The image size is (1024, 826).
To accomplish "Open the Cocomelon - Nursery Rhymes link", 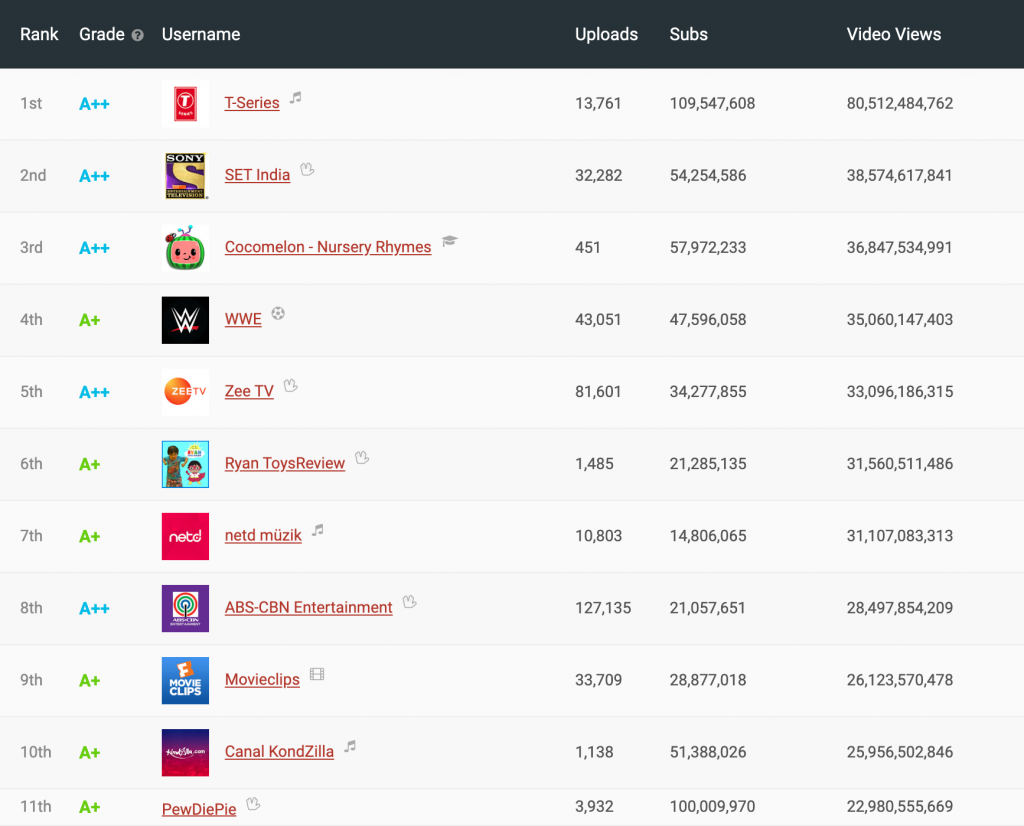I will tap(328, 247).
